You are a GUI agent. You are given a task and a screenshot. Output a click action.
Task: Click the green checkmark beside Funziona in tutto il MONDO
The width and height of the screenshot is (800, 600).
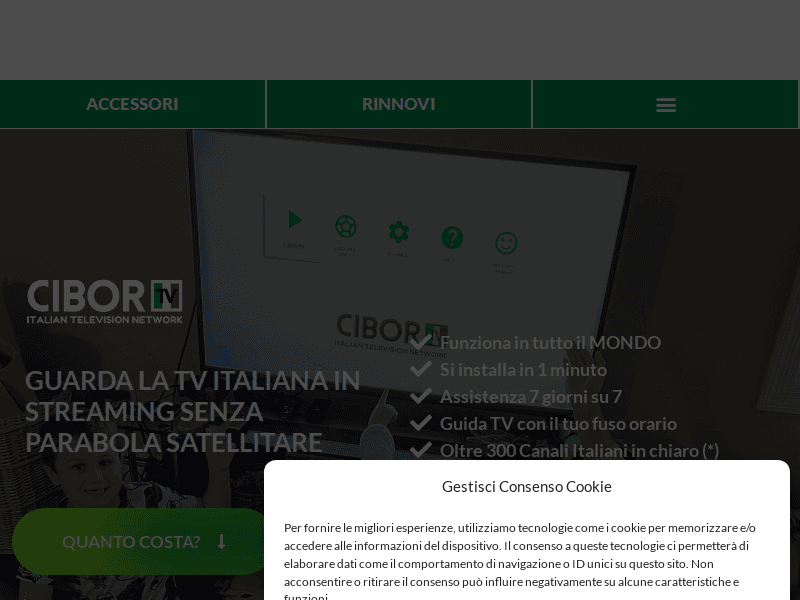[x=420, y=341]
